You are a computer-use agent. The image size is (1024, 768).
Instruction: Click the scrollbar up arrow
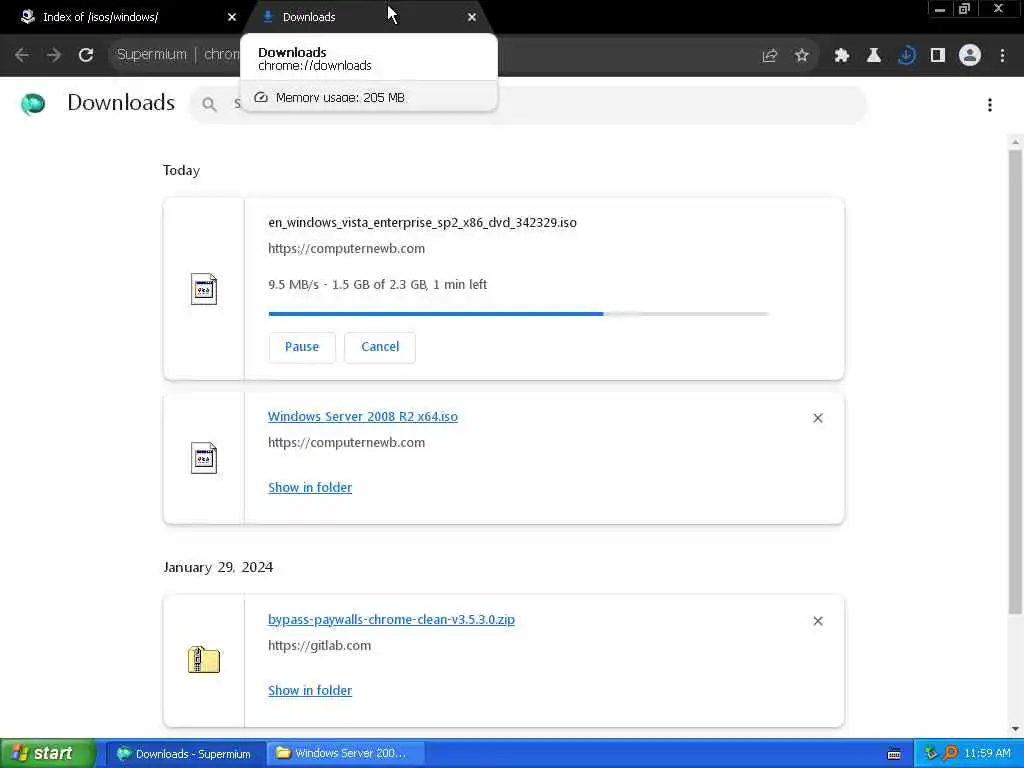(1015, 142)
